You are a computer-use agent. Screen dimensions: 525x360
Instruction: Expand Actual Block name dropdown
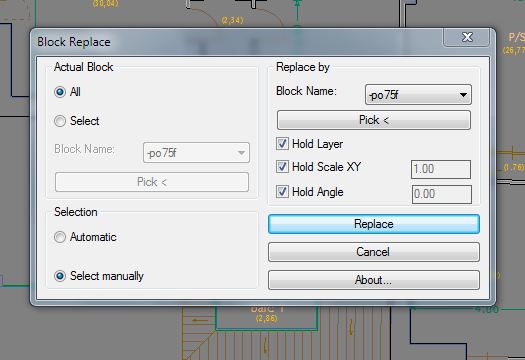click(196, 153)
